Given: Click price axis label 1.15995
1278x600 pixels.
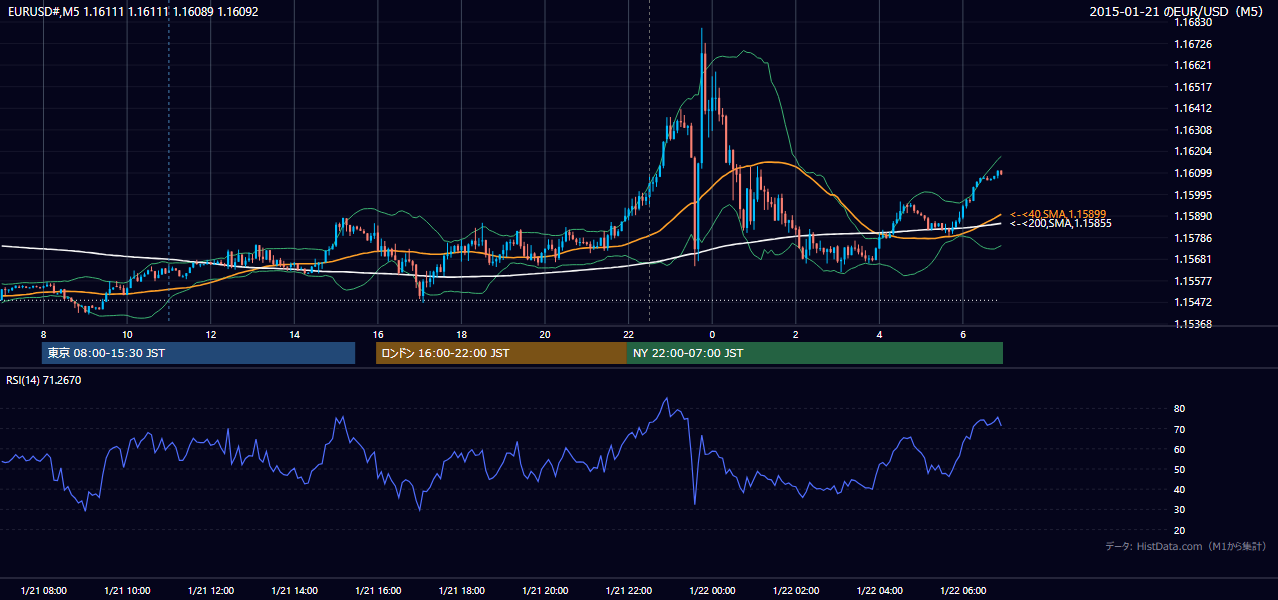Looking at the screenshot, I should [x=1193, y=195].
